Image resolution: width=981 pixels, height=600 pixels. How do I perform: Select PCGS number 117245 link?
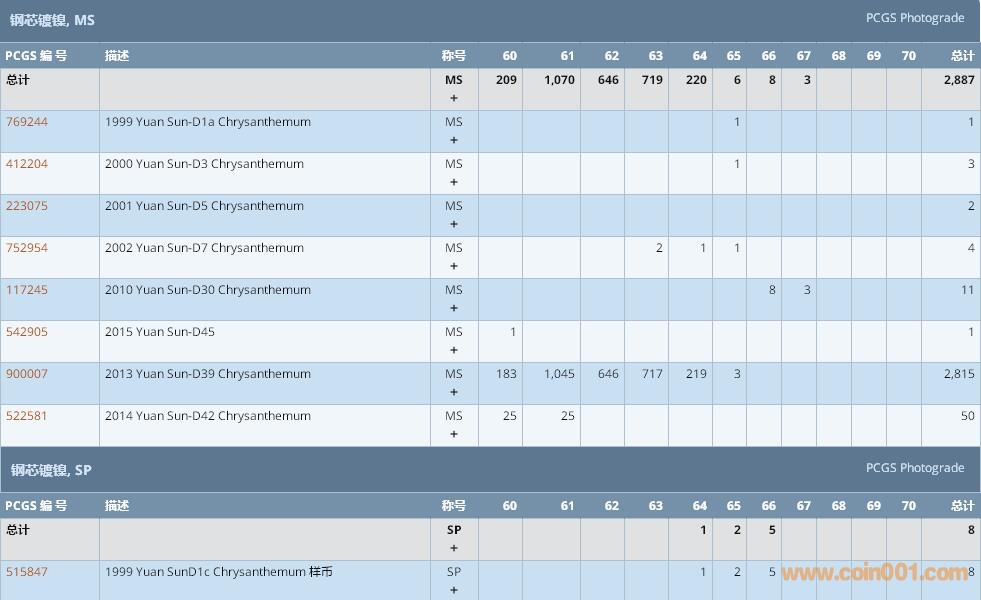pyautogui.click(x=27, y=290)
